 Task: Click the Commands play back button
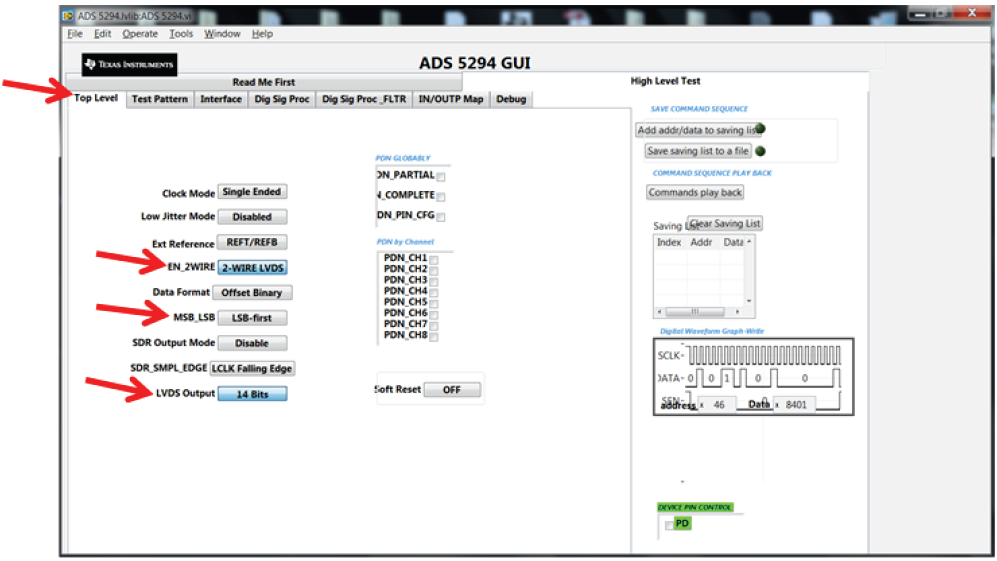point(695,192)
